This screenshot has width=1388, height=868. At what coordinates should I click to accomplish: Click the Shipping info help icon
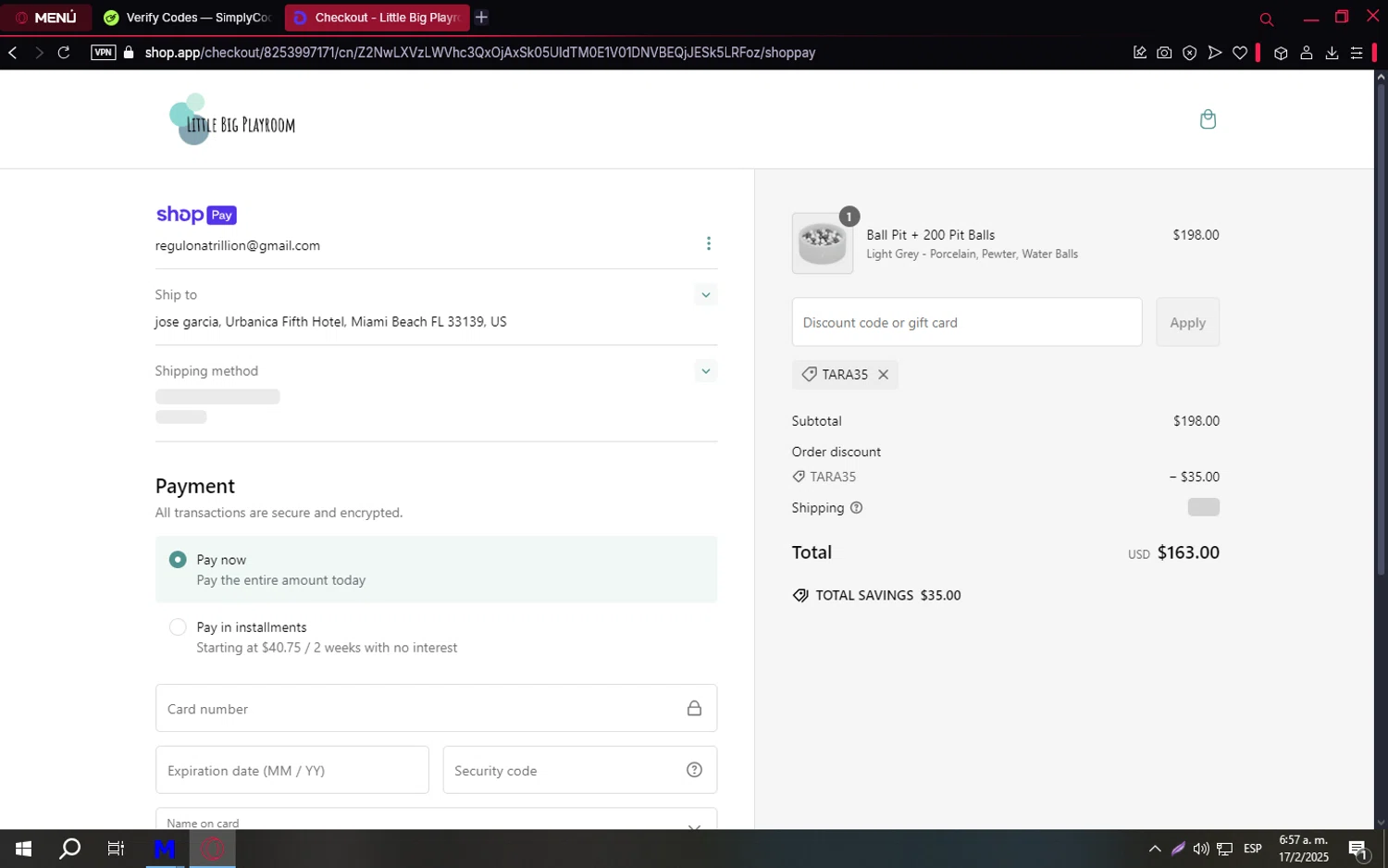(x=856, y=508)
